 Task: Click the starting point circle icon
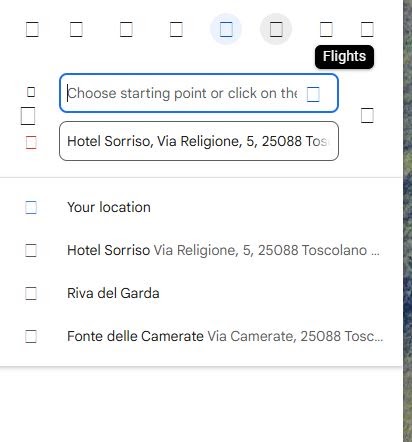pos(31,92)
